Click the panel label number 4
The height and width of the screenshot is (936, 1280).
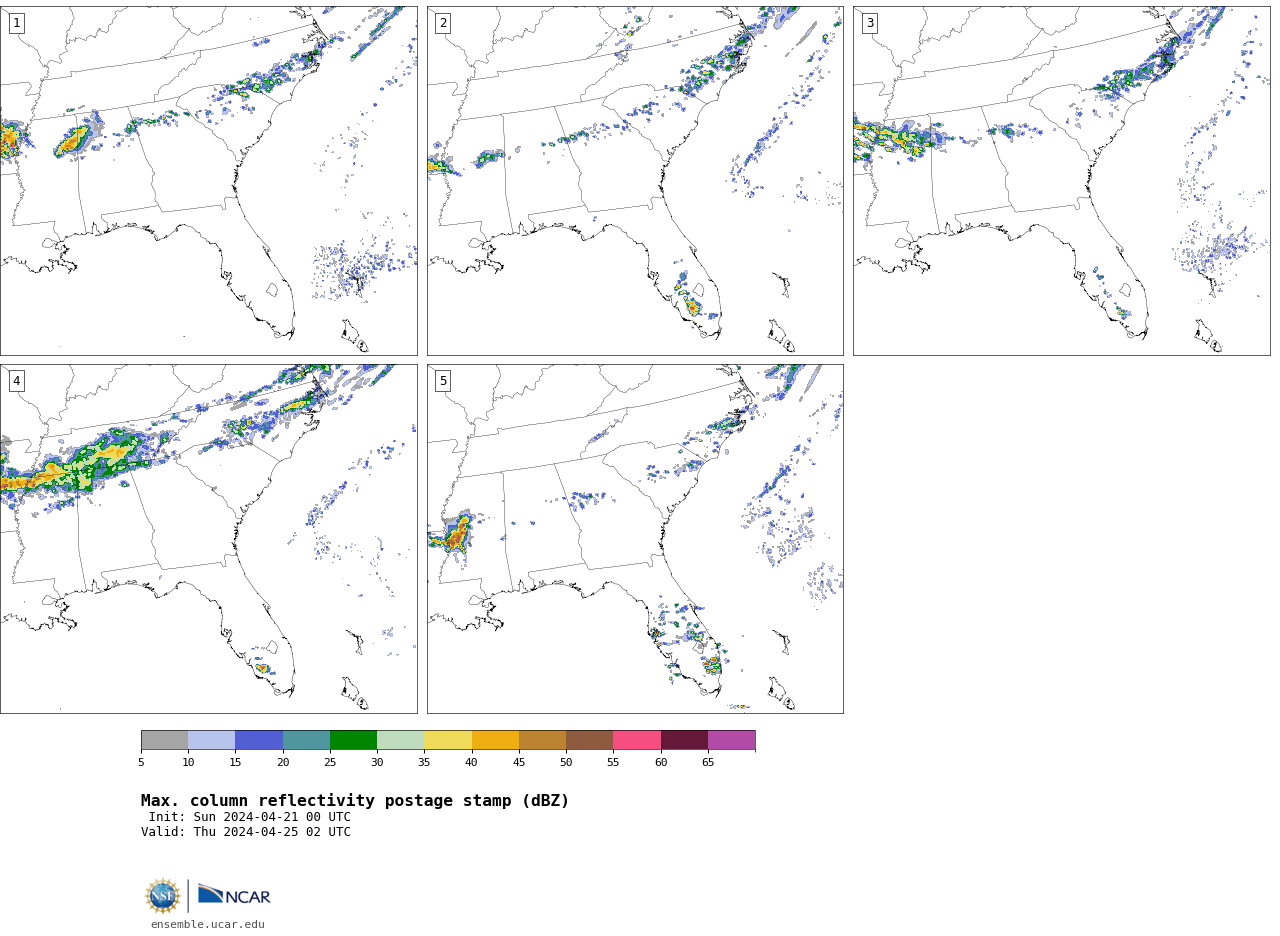pos(16,381)
